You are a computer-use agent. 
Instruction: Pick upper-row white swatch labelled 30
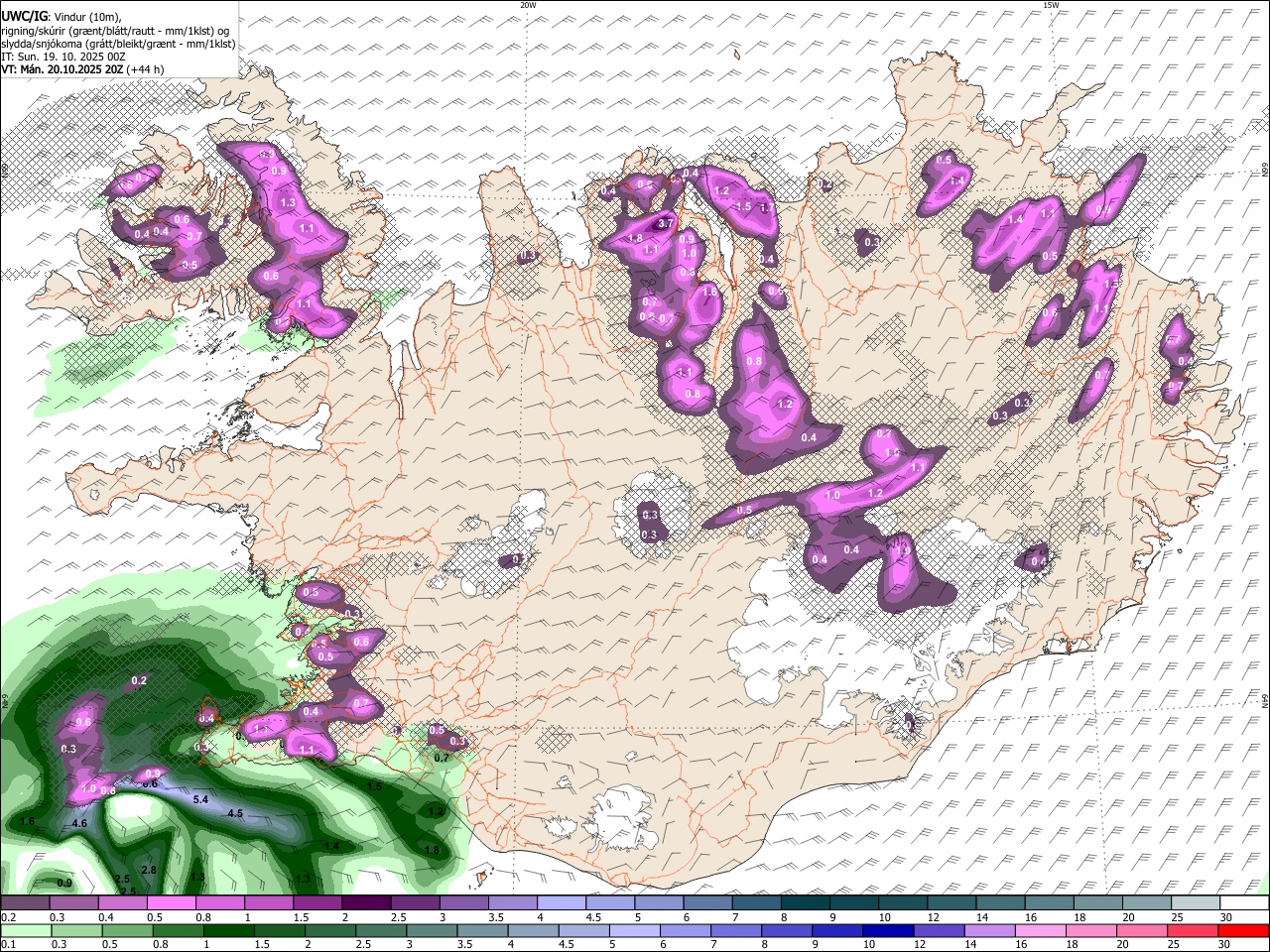coord(1244,902)
